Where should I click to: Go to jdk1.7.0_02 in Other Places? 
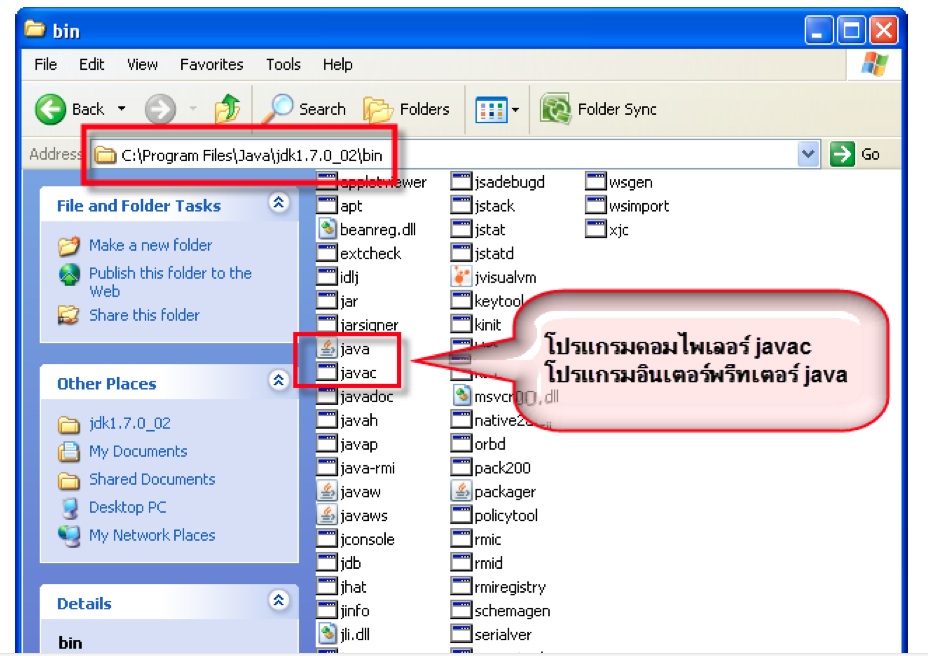pyautogui.click(x=130, y=423)
